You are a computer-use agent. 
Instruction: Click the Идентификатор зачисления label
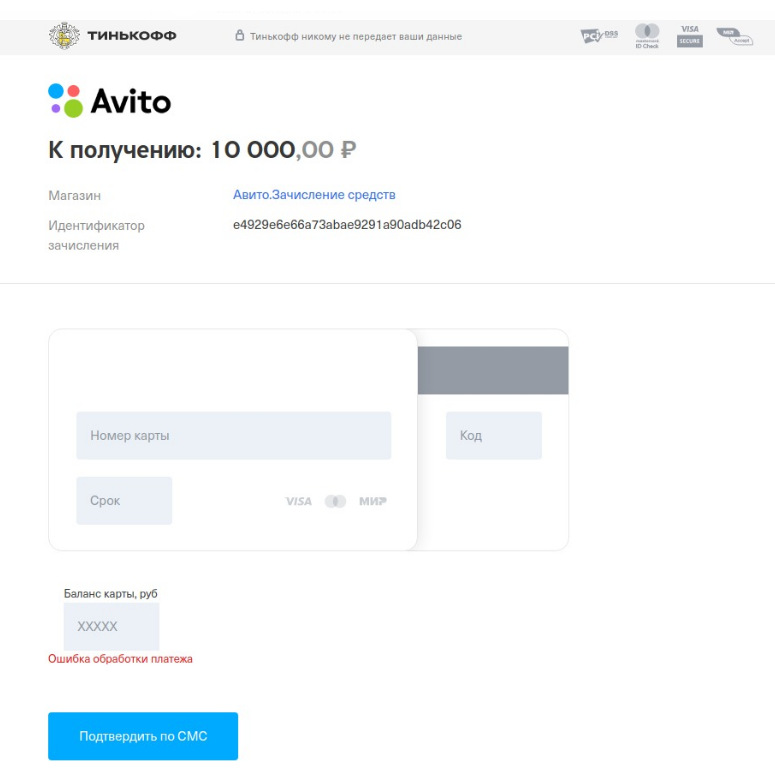(x=96, y=235)
